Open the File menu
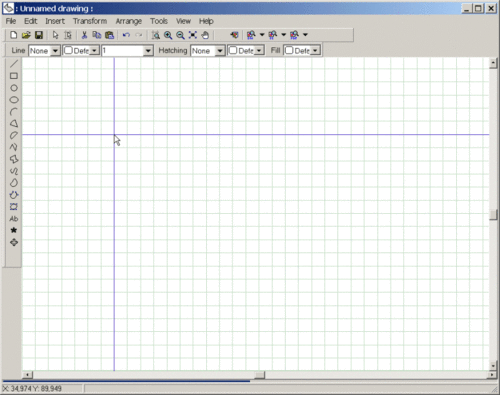The width and height of the screenshot is (500, 395). [11, 21]
